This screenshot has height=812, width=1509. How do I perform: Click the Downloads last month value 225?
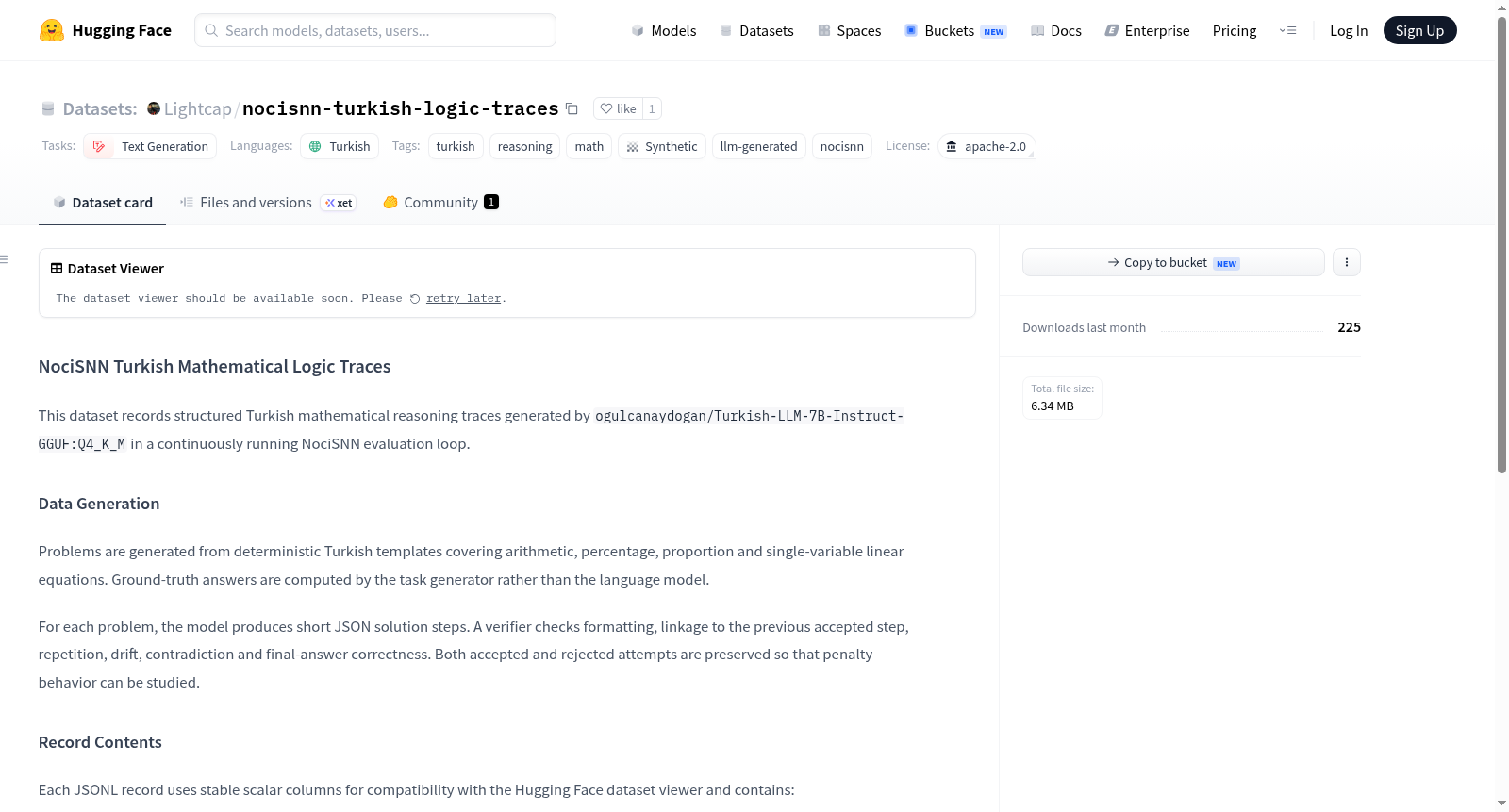tap(1350, 327)
